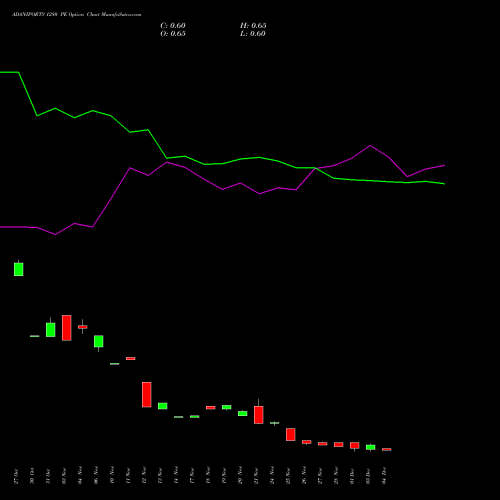Select the red candlestick for 01 Dec

[355, 446]
